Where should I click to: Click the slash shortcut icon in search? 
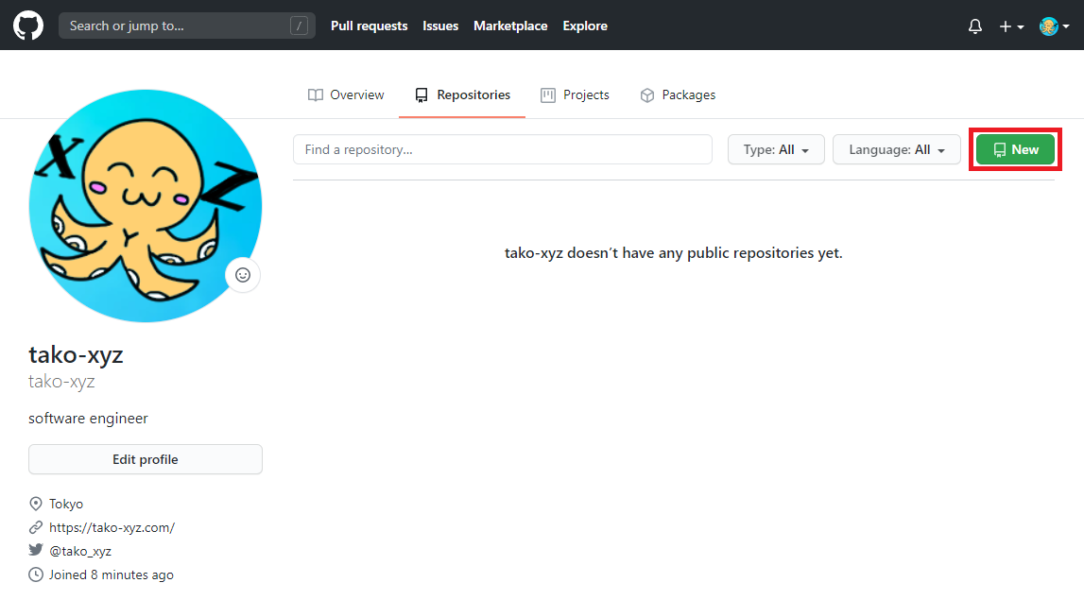[x=299, y=26]
